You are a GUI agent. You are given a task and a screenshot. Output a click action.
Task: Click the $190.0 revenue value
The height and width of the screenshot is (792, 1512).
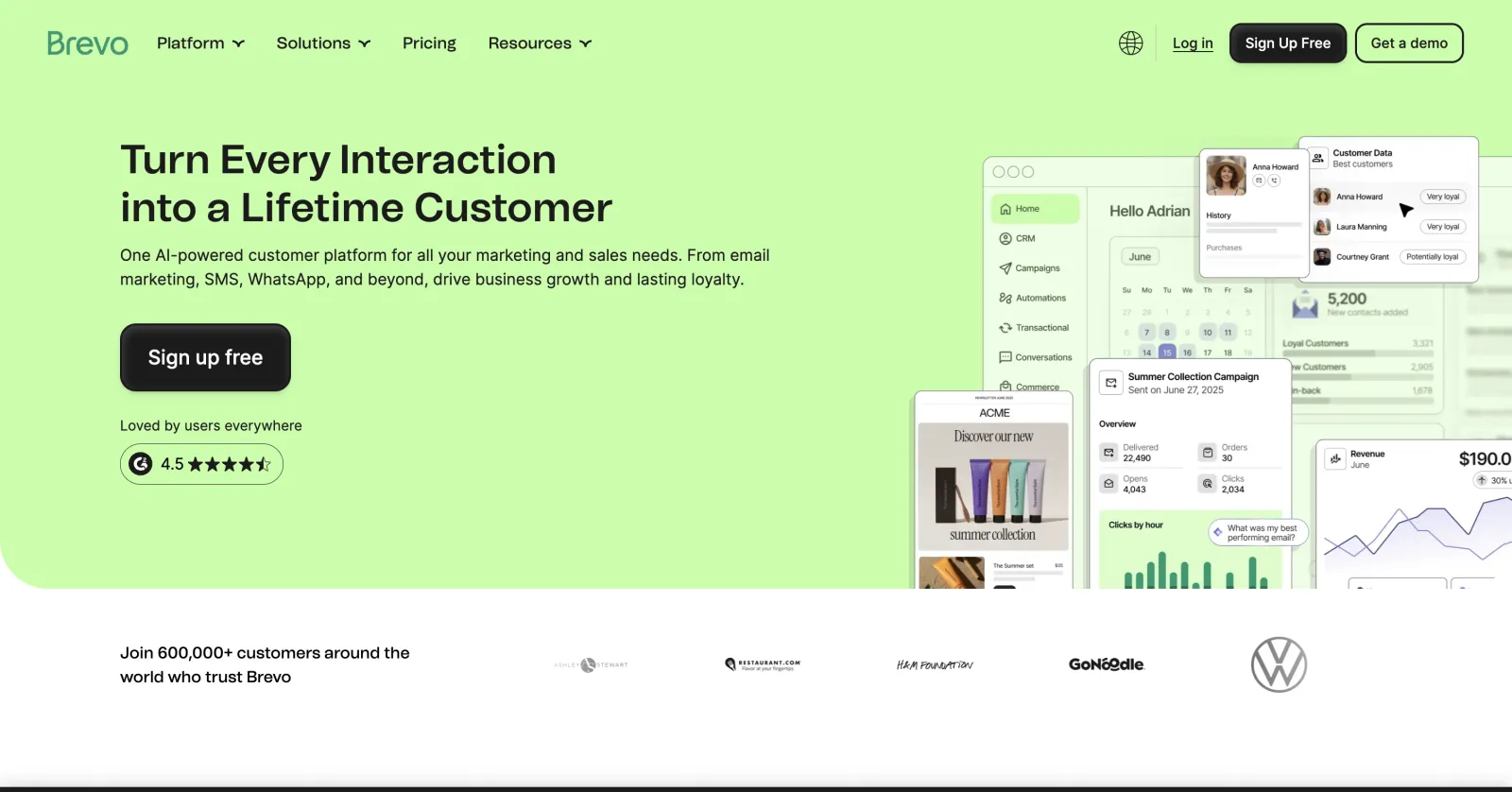1485,459
